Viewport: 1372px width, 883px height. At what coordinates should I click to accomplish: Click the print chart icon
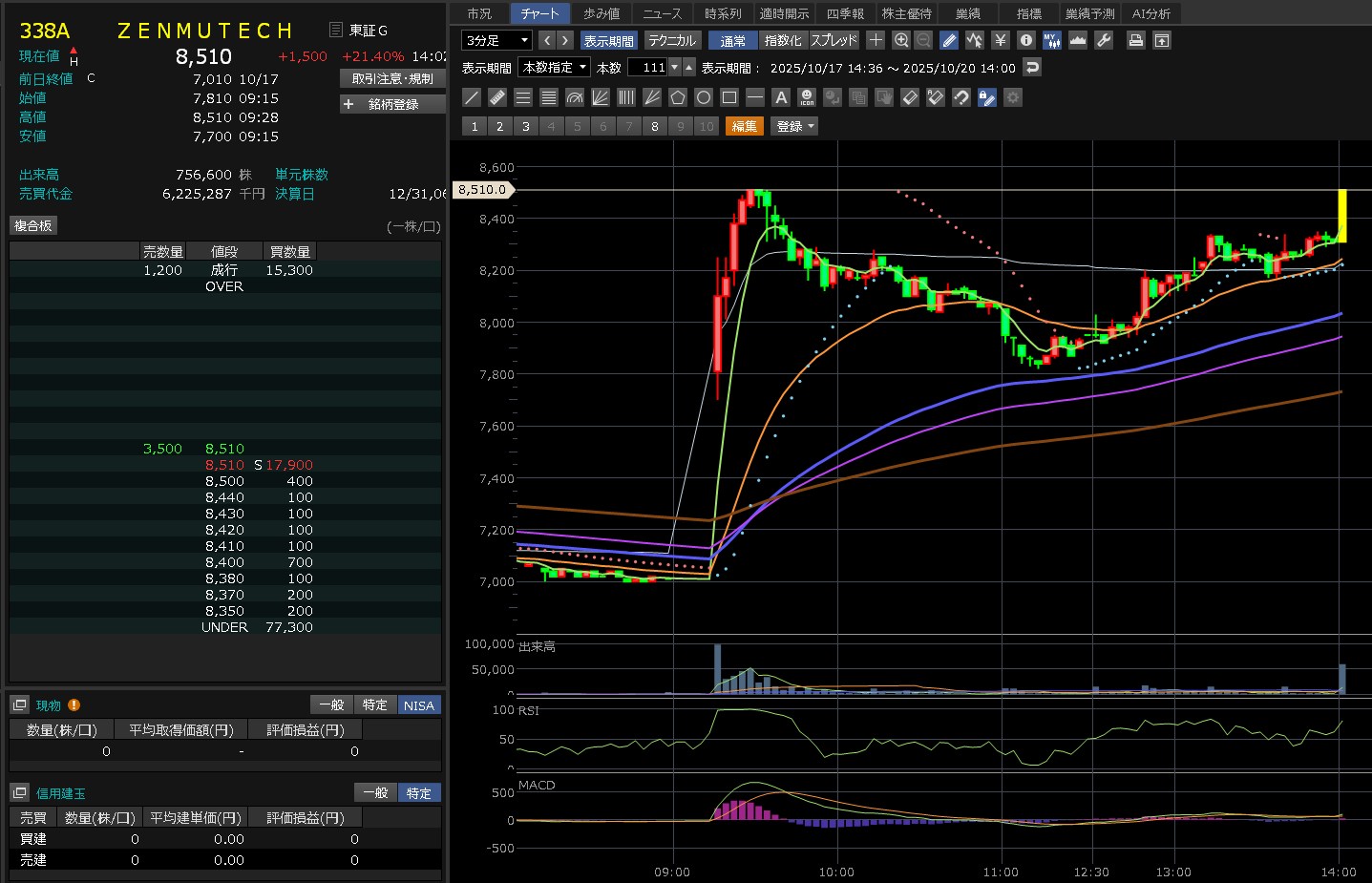tap(1135, 40)
